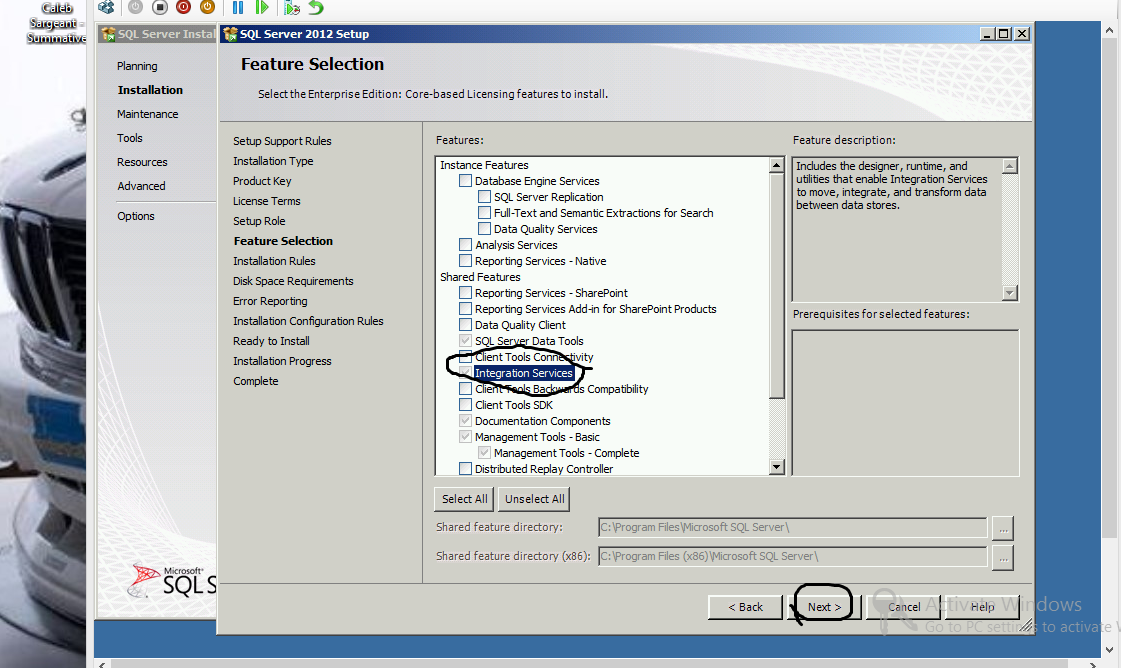
Task: Check Data Quality Client checkbox
Action: [465, 325]
